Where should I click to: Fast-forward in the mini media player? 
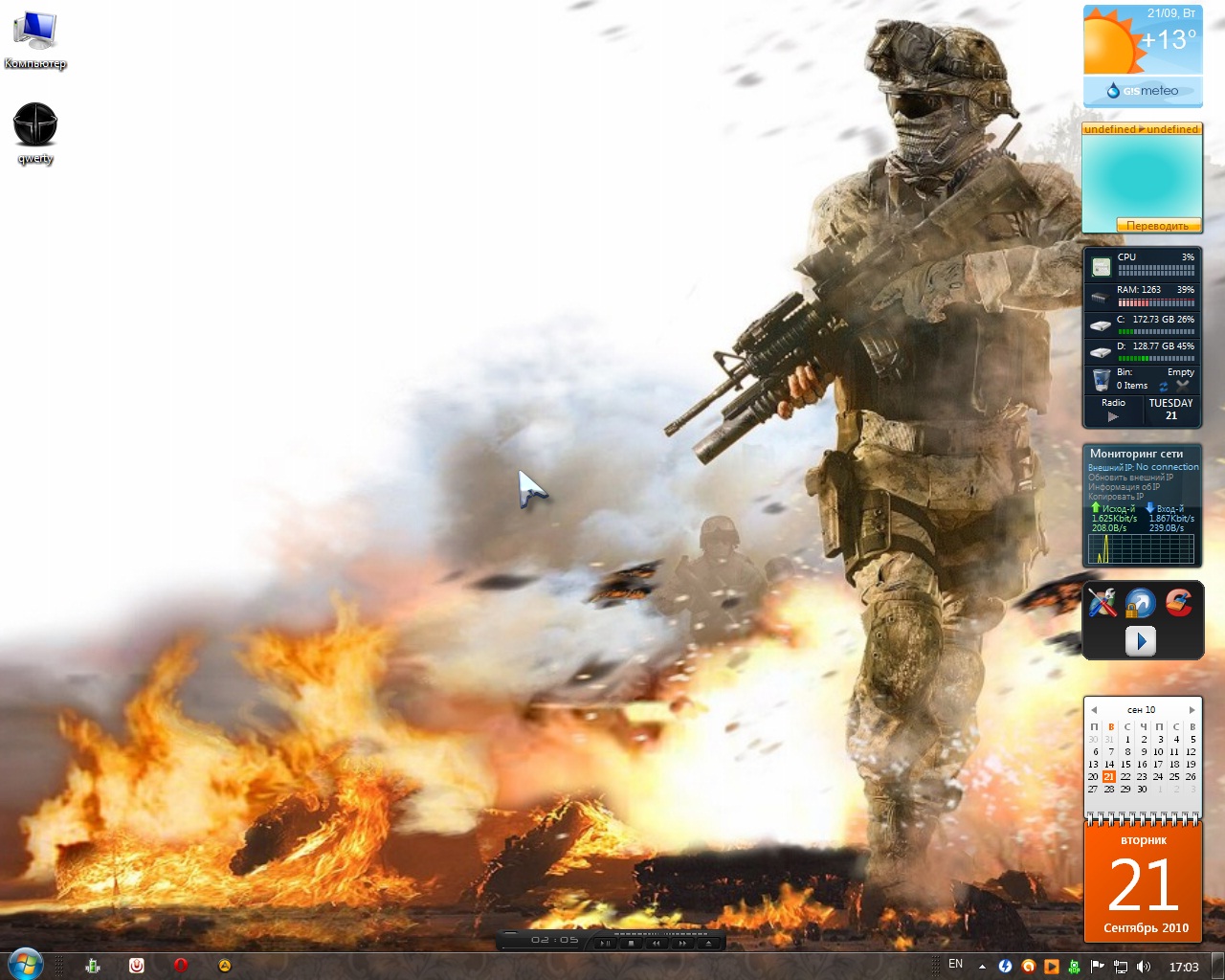(682, 943)
